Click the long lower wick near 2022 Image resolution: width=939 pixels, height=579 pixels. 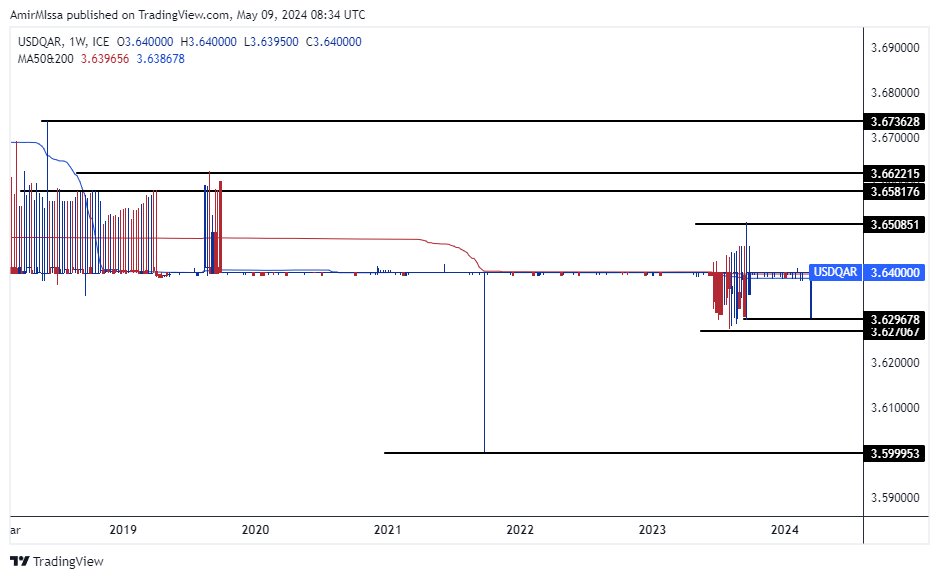pos(484,363)
